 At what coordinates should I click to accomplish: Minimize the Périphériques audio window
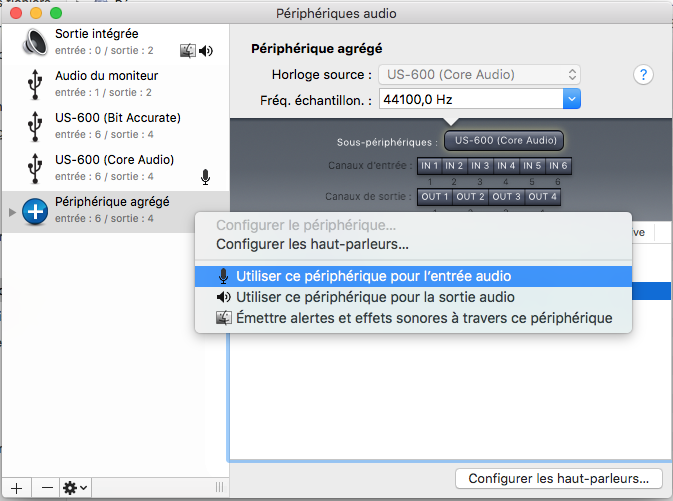pyautogui.click(x=36, y=13)
